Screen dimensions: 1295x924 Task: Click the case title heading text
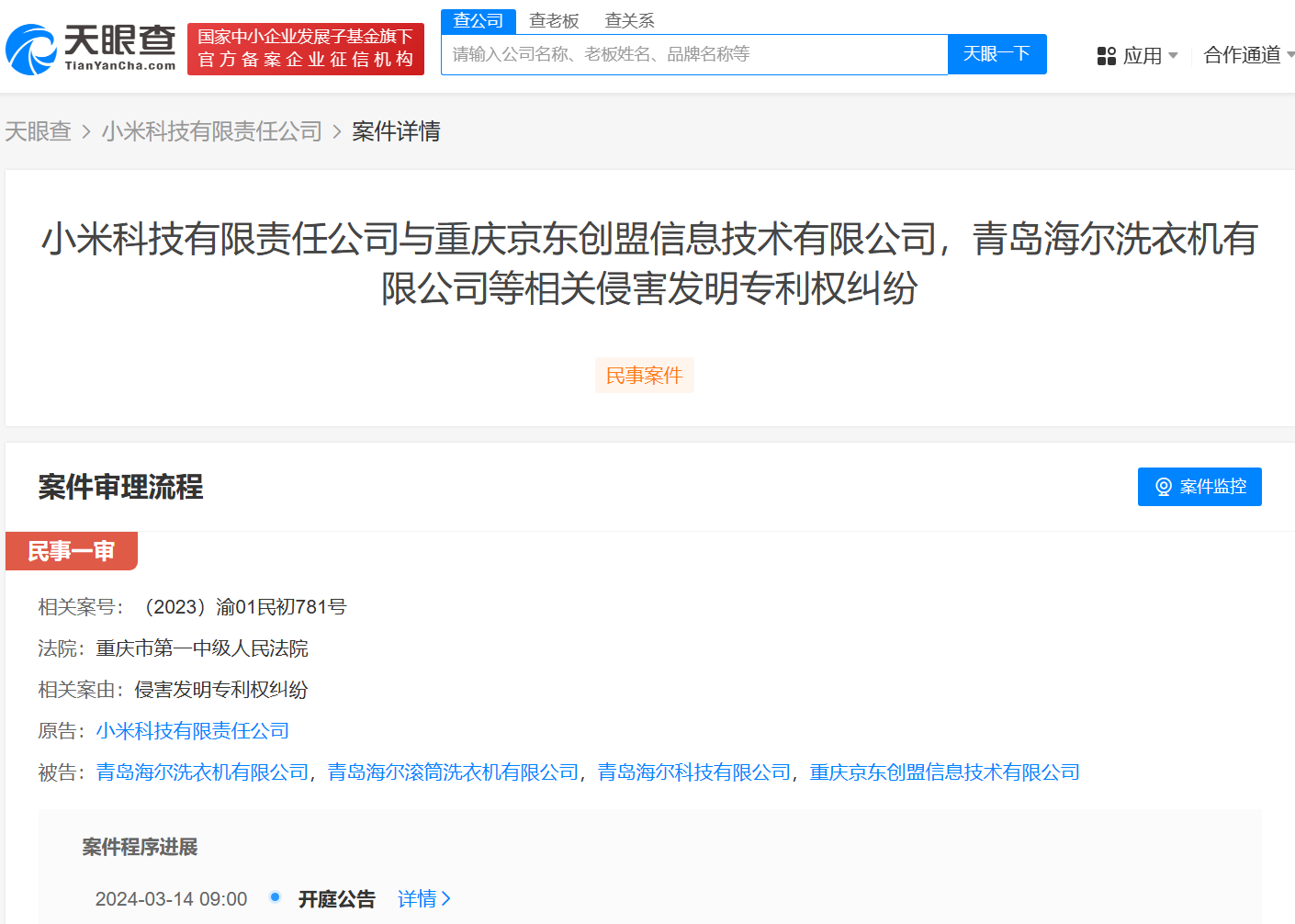pyautogui.click(x=649, y=264)
